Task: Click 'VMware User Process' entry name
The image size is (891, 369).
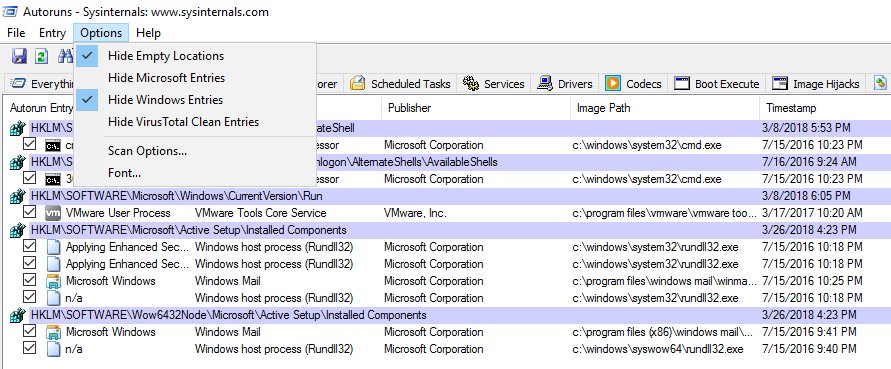Action: tap(118, 213)
